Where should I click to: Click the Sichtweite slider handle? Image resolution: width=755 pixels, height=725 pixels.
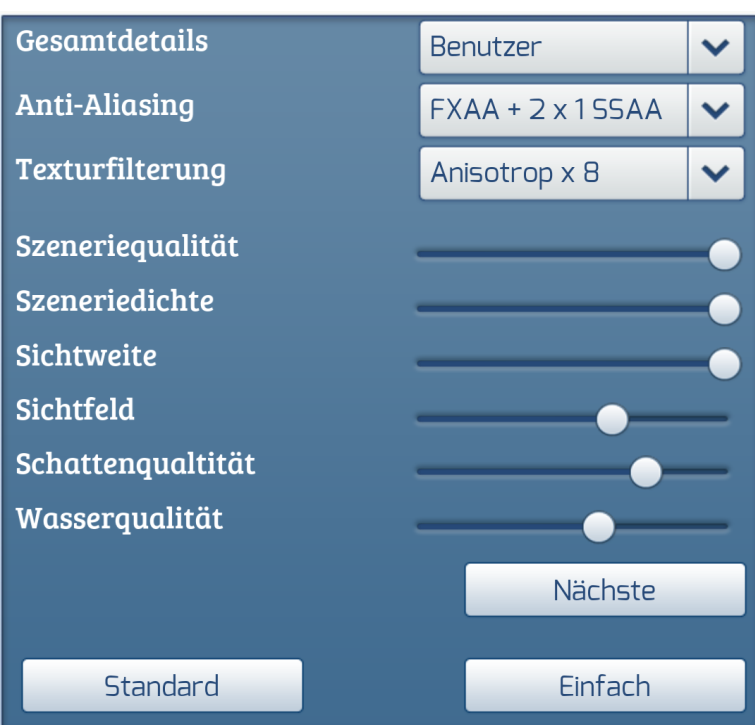click(x=724, y=364)
